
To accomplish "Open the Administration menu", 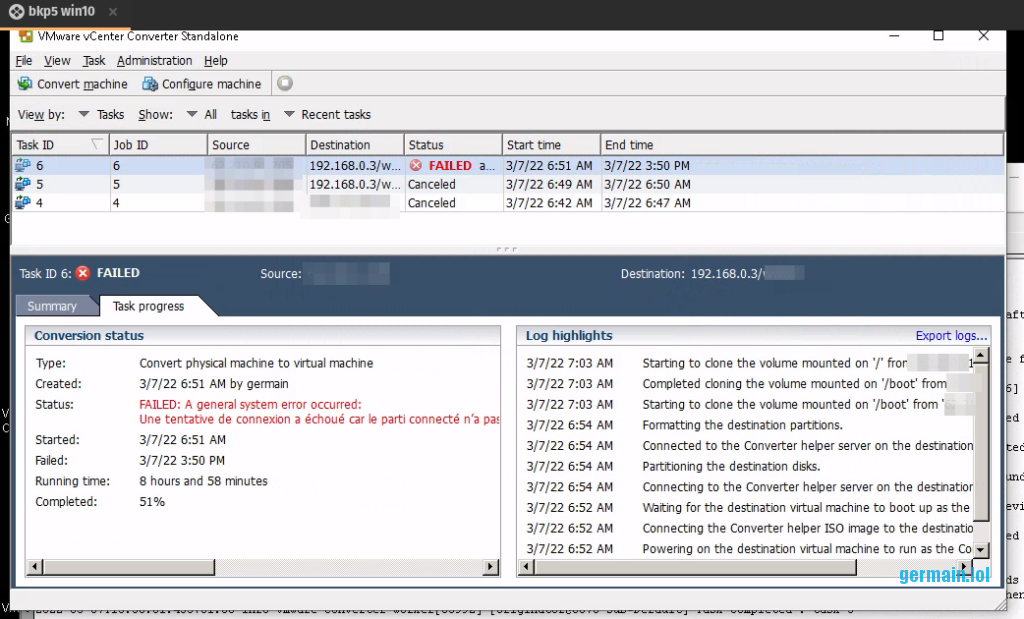I will [x=154, y=61].
